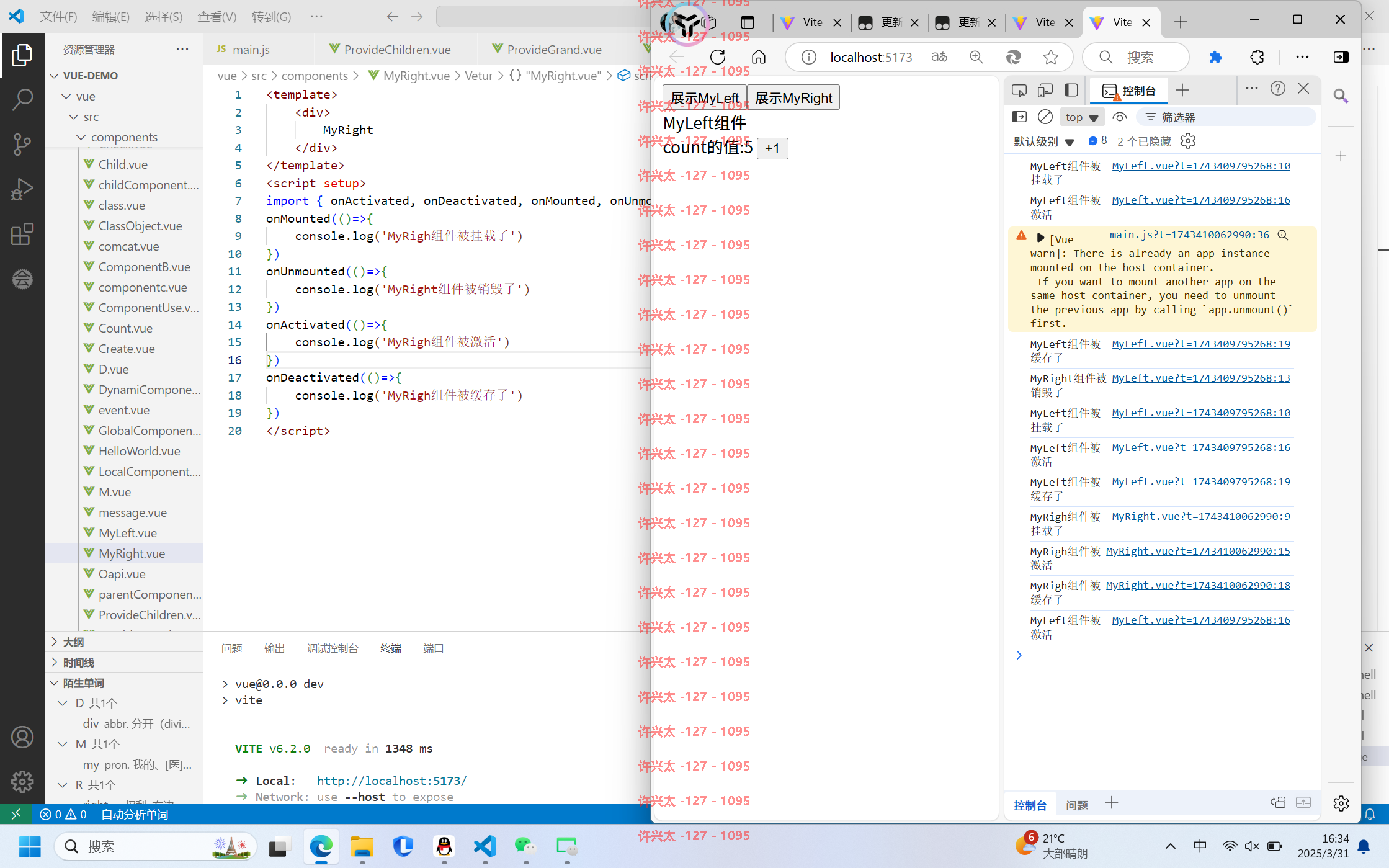Open http://localhost:5173/ link in terminal
This screenshot has width=1389, height=868.
(391, 781)
